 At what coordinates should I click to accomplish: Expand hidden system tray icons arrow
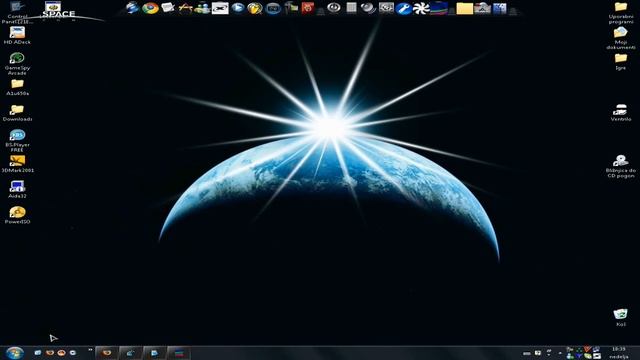560,353
